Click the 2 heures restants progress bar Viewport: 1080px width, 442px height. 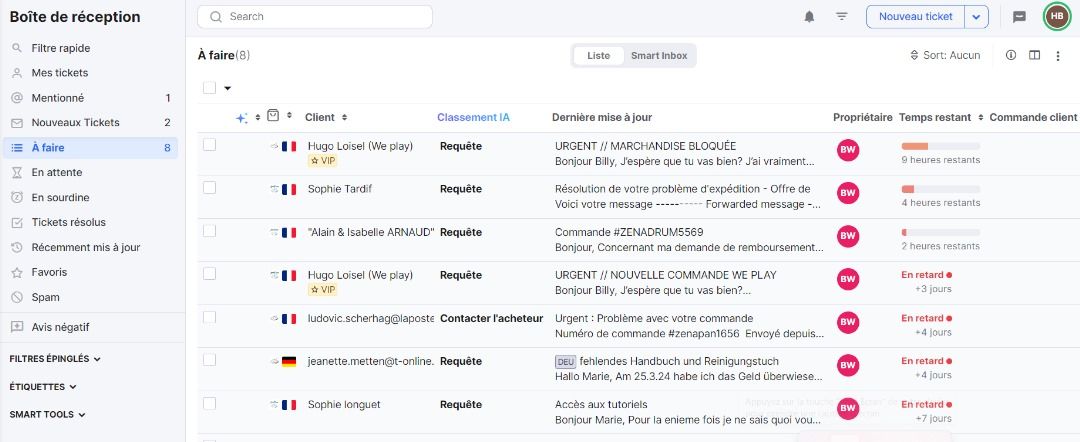pyautogui.click(x=940, y=232)
